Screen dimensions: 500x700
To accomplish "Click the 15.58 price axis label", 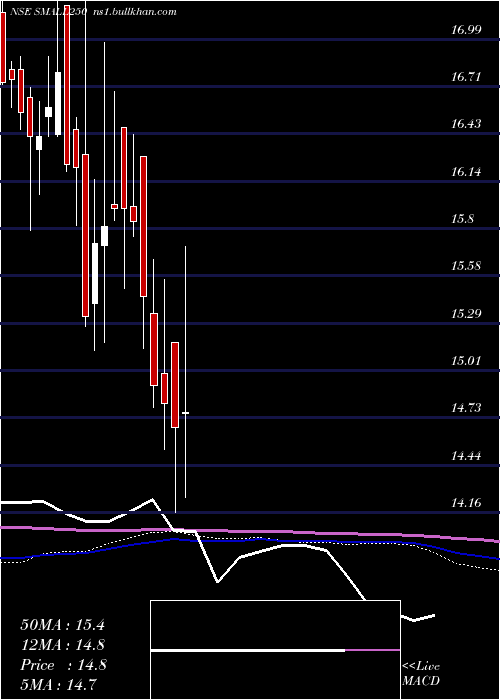I will coord(466,266).
